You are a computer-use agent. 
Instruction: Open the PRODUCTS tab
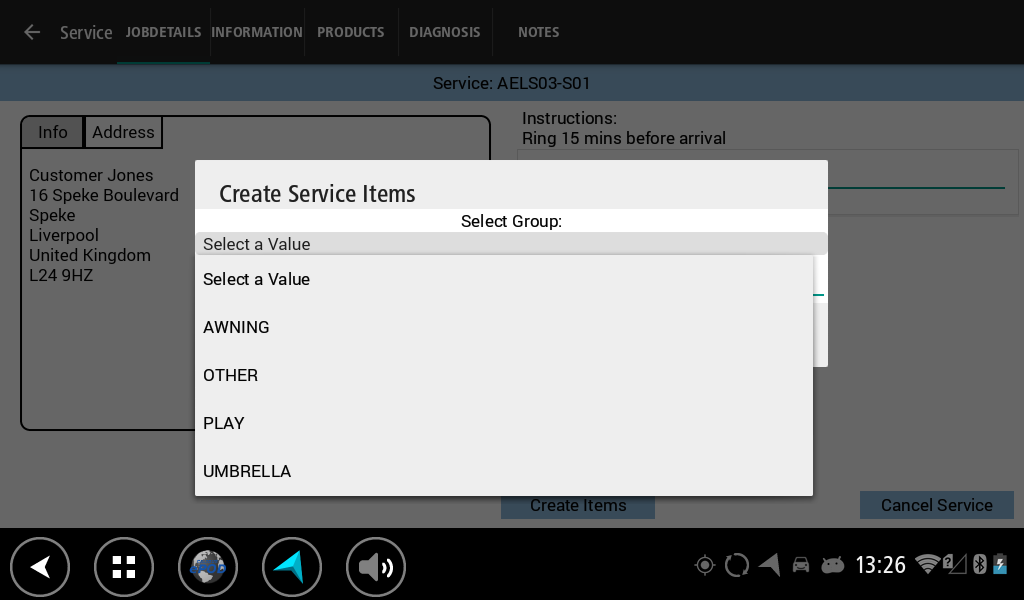coord(351,32)
